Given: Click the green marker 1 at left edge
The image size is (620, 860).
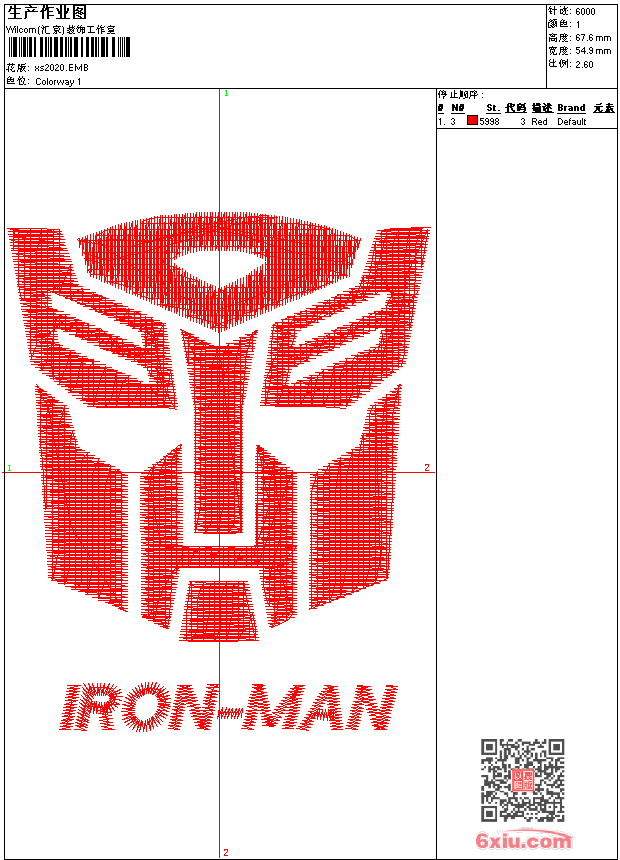Looking at the screenshot, I should click(10, 468).
